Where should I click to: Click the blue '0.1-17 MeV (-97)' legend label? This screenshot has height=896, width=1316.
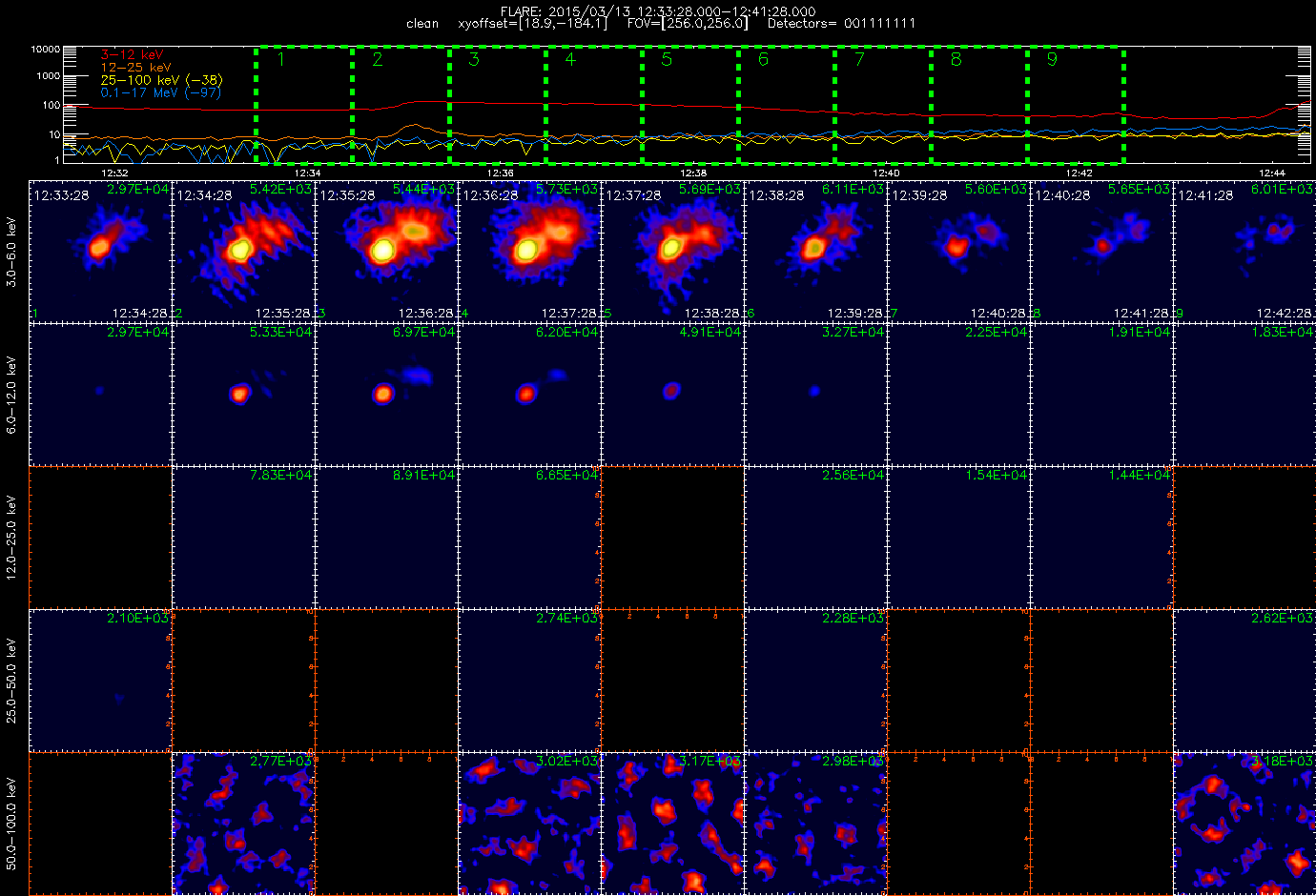(161, 92)
